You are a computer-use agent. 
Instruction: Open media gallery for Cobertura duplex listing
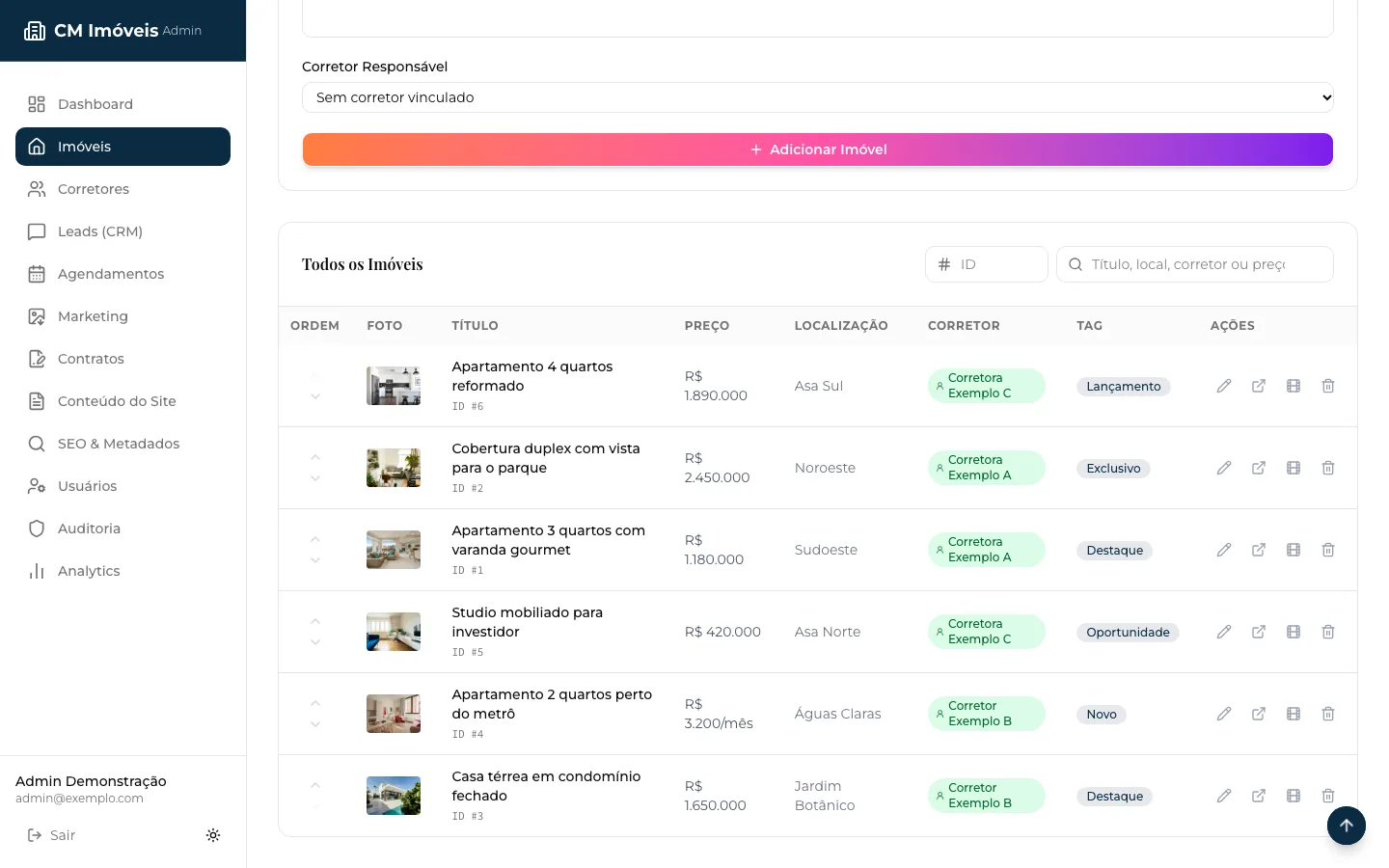(1294, 468)
